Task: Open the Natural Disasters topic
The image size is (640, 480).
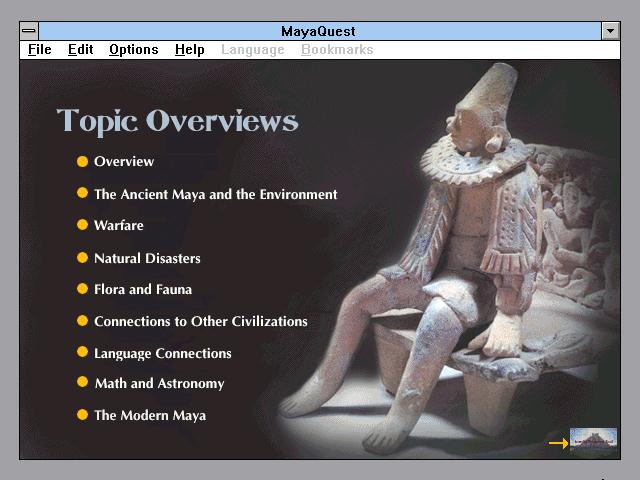Action: pyautogui.click(x=147, y=258)
